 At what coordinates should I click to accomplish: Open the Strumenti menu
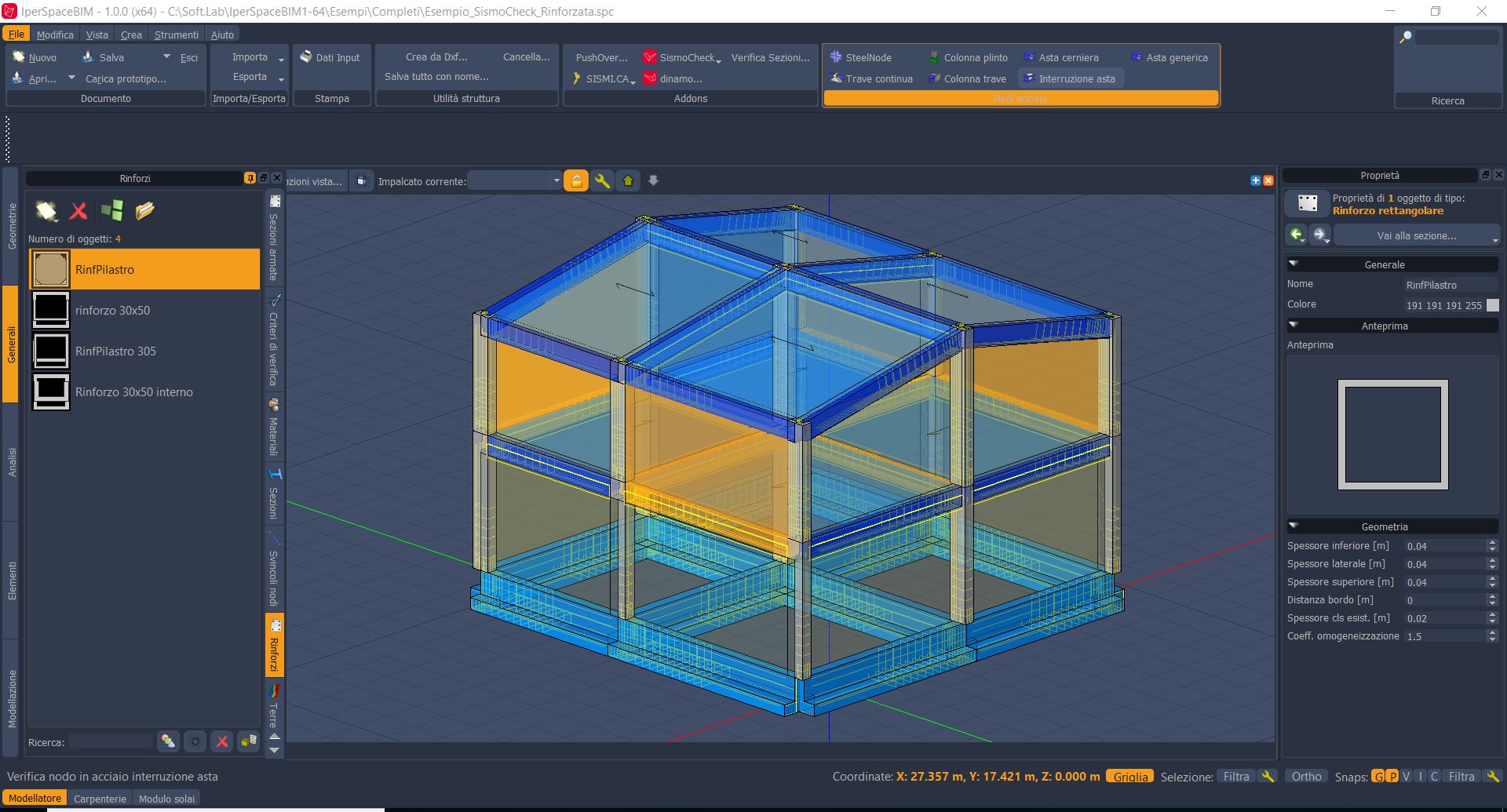[176, 35]
